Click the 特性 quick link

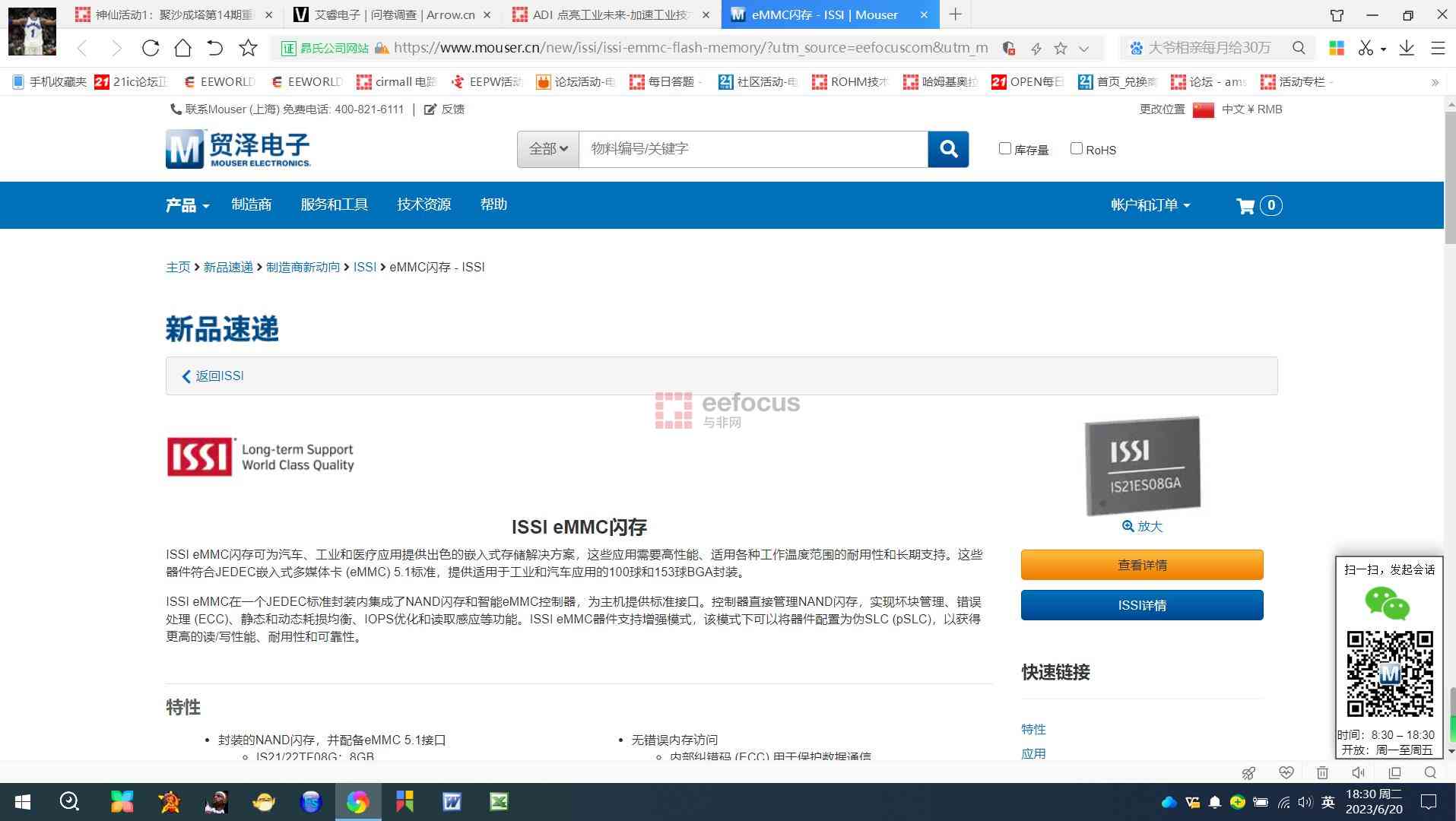[x=1033, y=729]
